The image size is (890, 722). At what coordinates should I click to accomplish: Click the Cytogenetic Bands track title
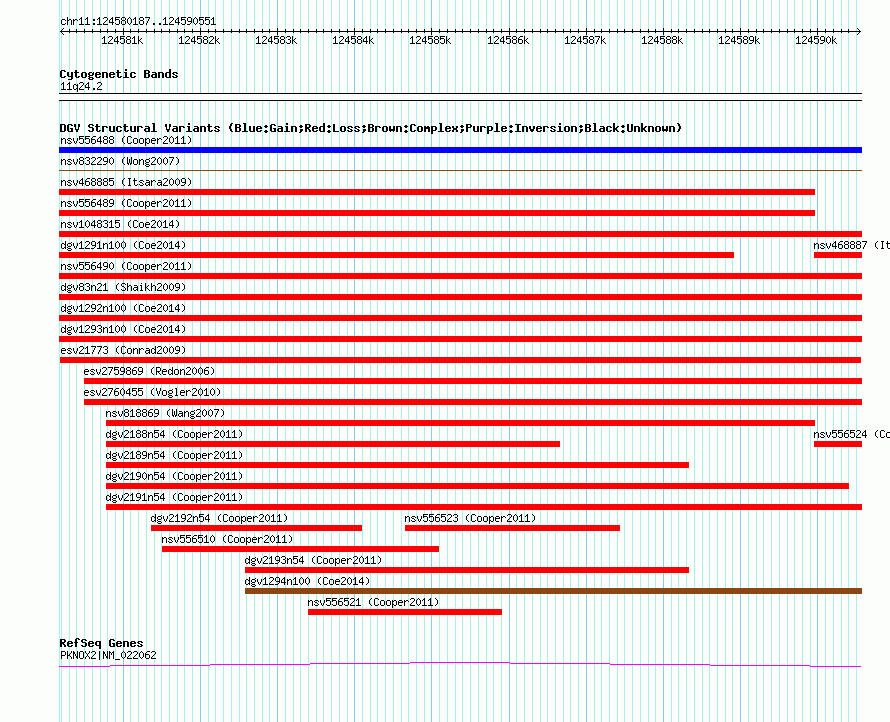tap(119, 74)
